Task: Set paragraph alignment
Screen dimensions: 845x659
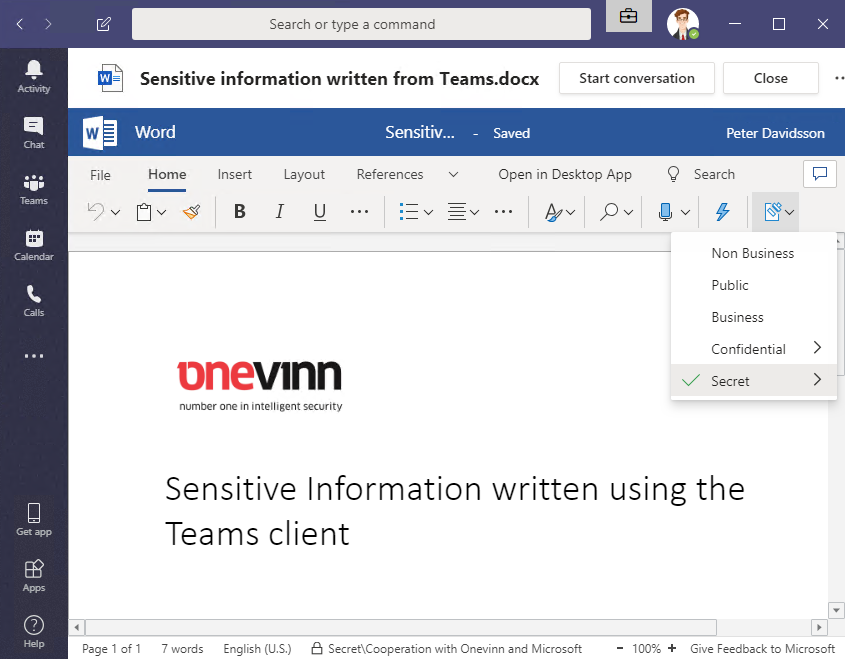Action: (x=457, y=212)
